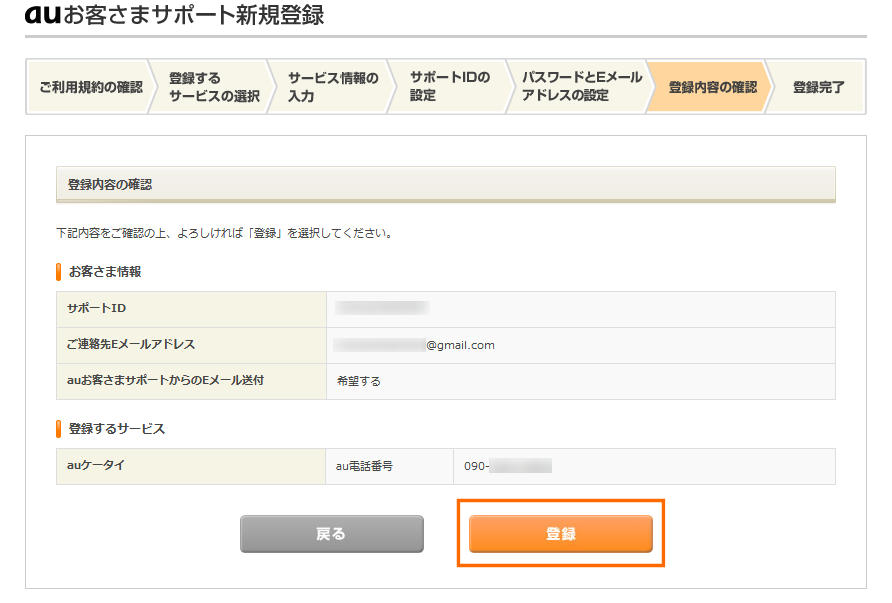Select the ご利用規約の確認 step
Viewport: 892px width, 603px height.
tap(90, 87)
